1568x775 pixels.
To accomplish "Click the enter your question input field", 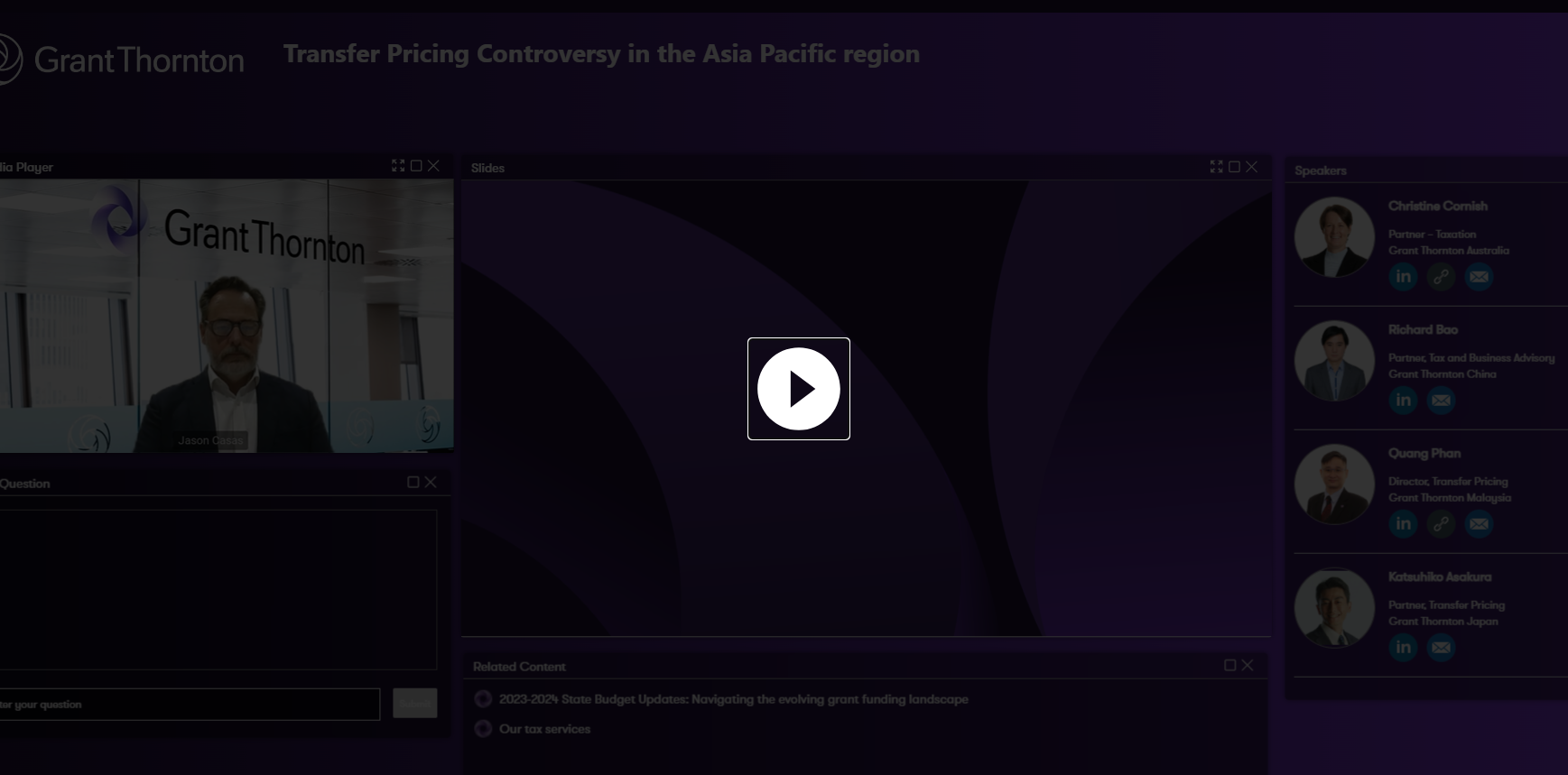I will pos(190,705).
